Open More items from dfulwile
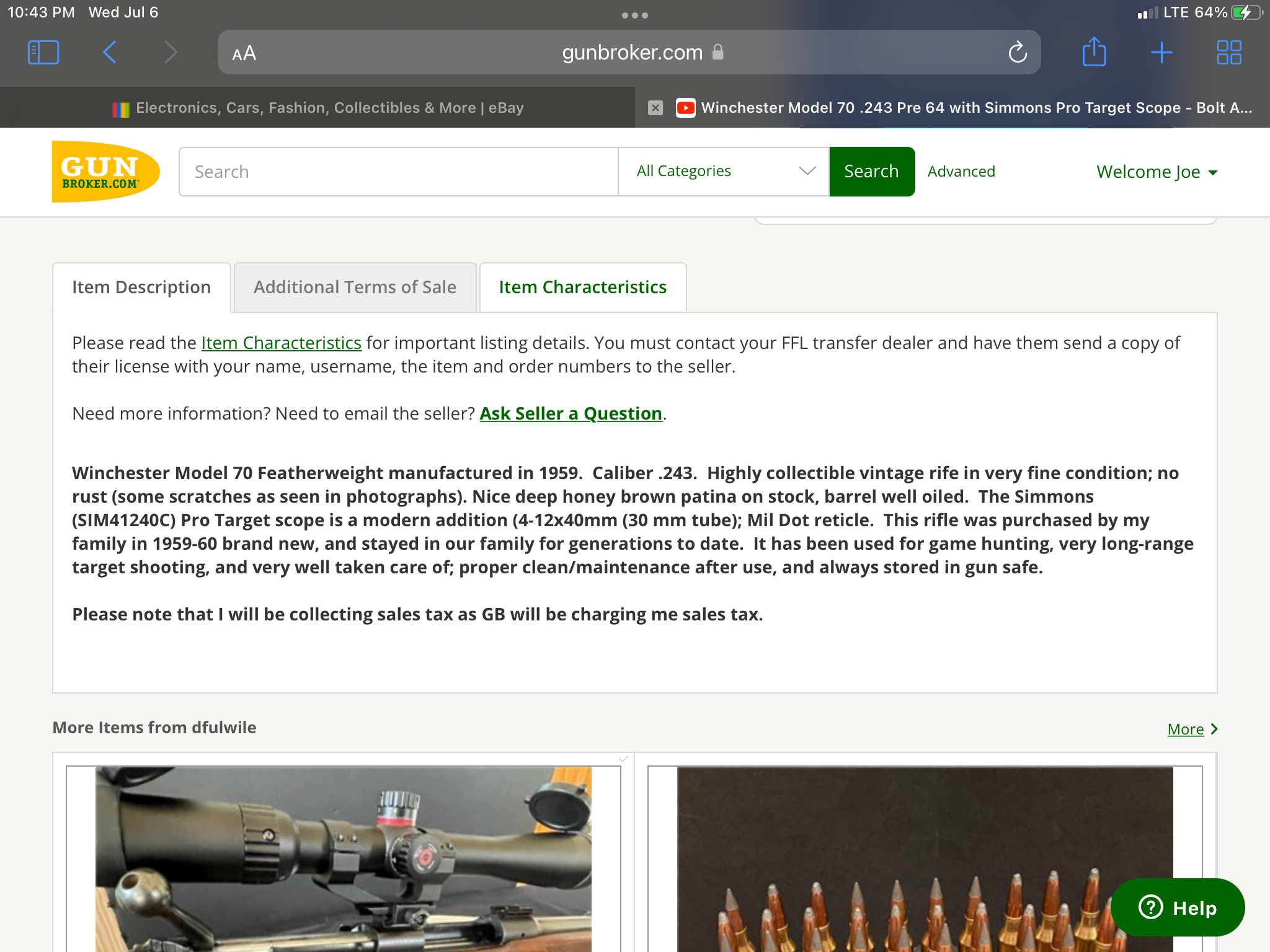Screen dimensions: 1270x952 [1192, 729]
